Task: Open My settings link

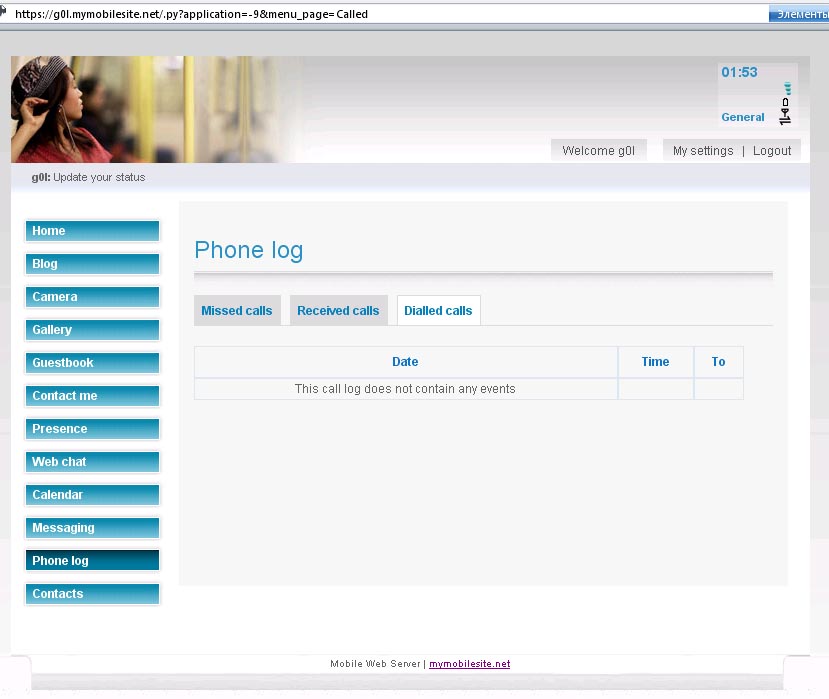Action: [703, 151]
